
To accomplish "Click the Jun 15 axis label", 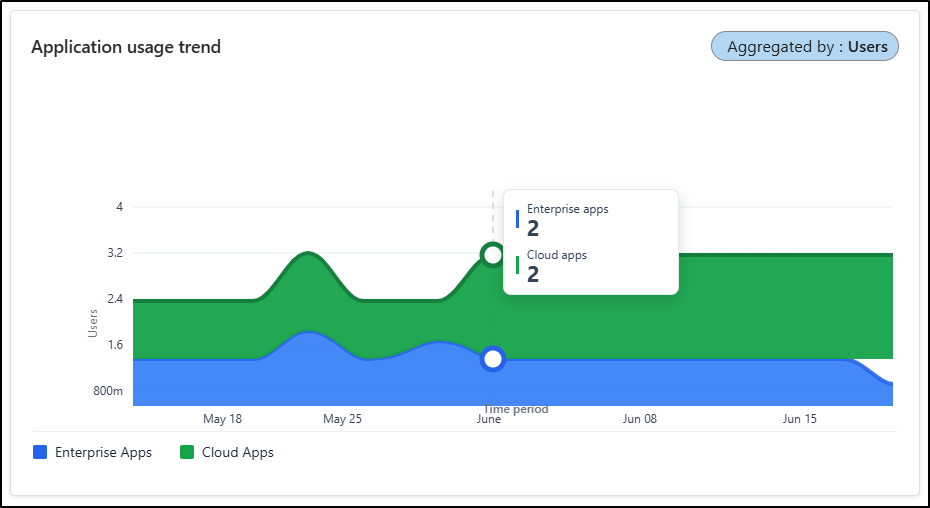I will point(800,419).
